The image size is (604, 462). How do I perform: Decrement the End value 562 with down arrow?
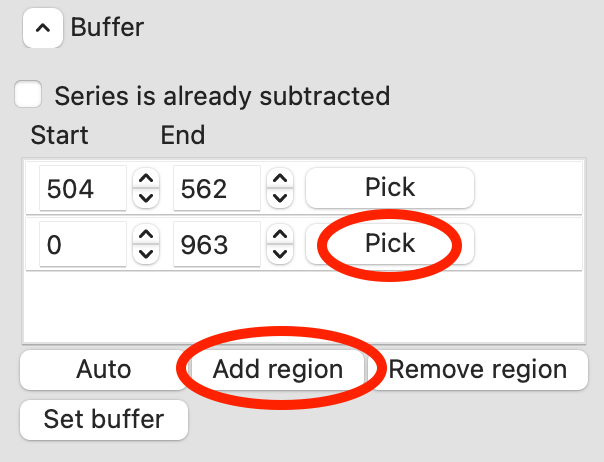pos(282,197)
